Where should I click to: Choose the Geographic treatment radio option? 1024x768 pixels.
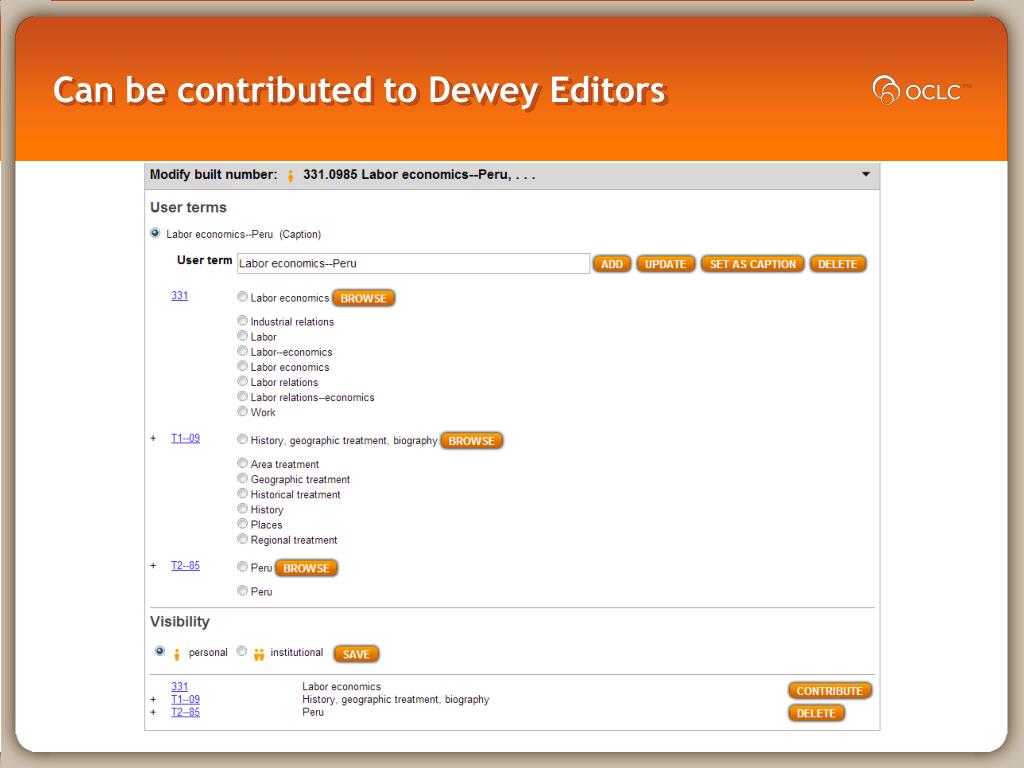tap(242, 478)
